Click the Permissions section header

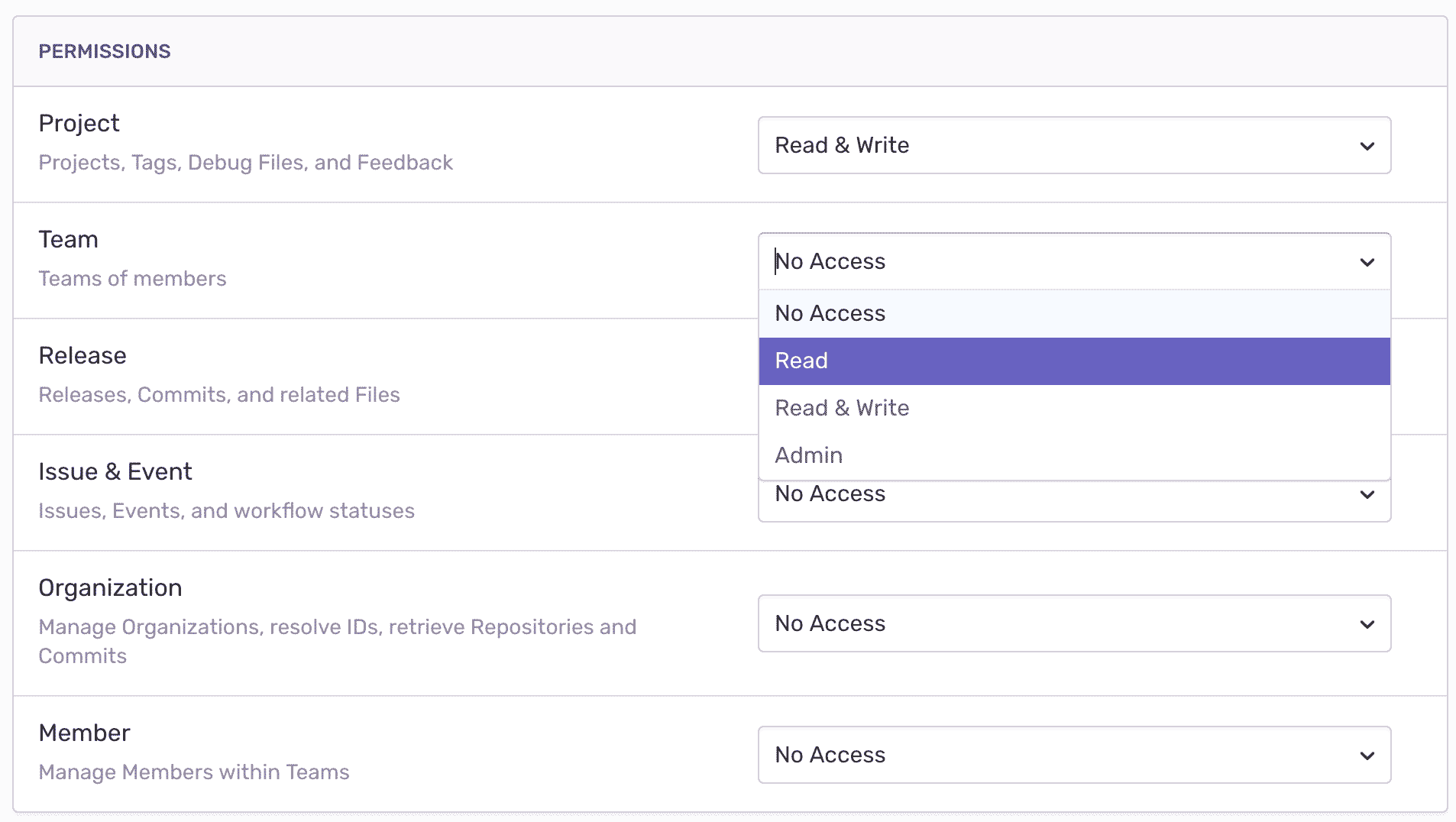click(x=105, y=51)
